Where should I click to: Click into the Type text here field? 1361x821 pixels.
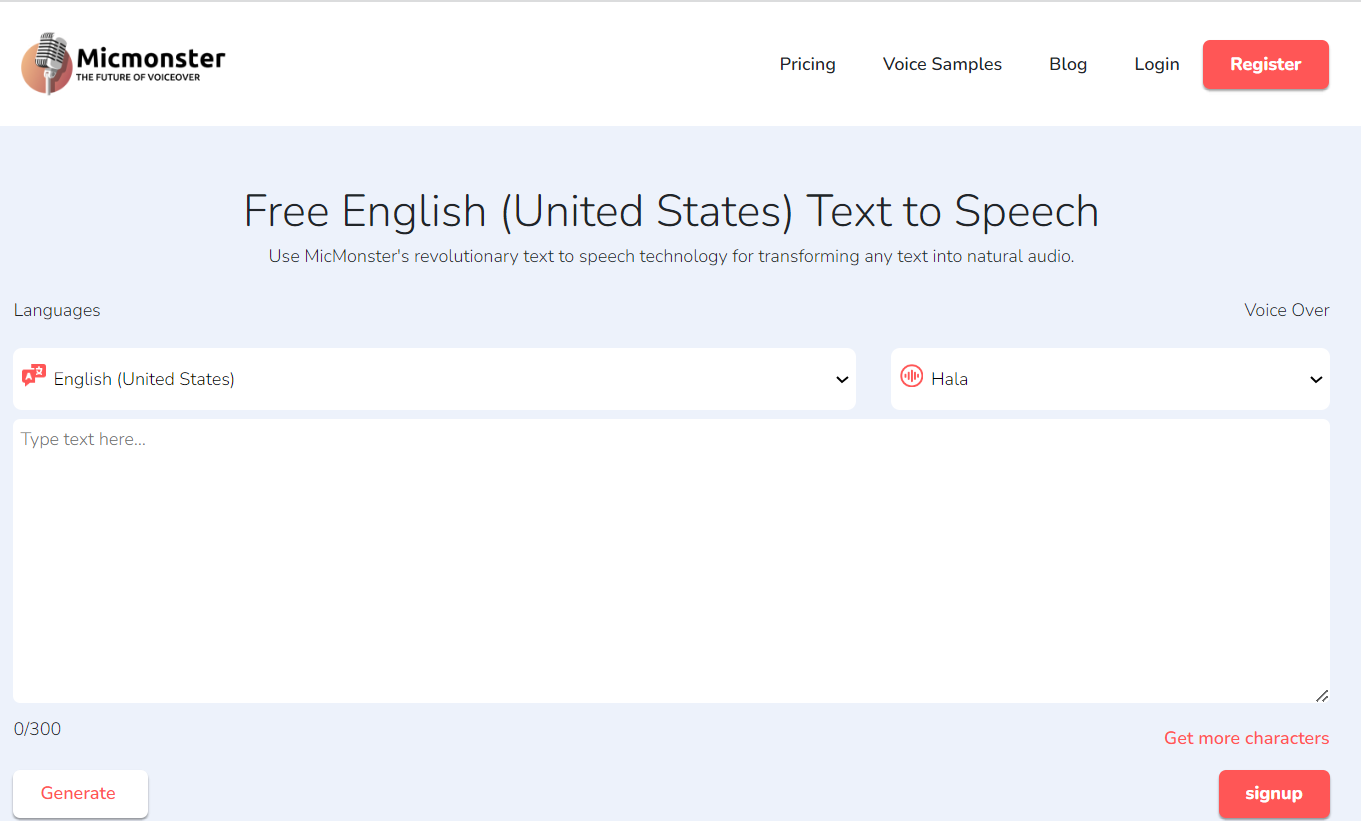671,561
